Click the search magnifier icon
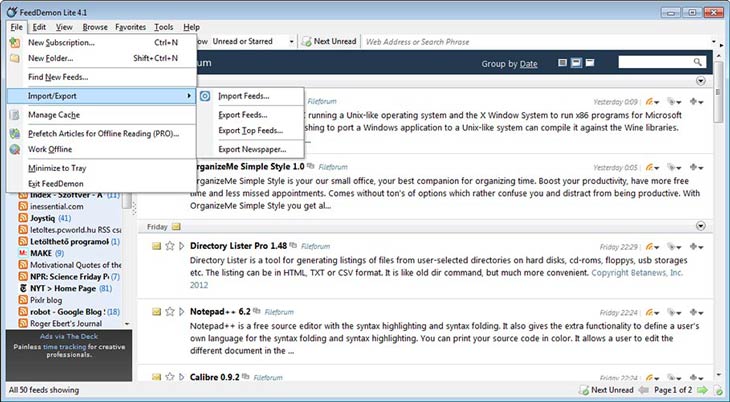 [697, 62]
